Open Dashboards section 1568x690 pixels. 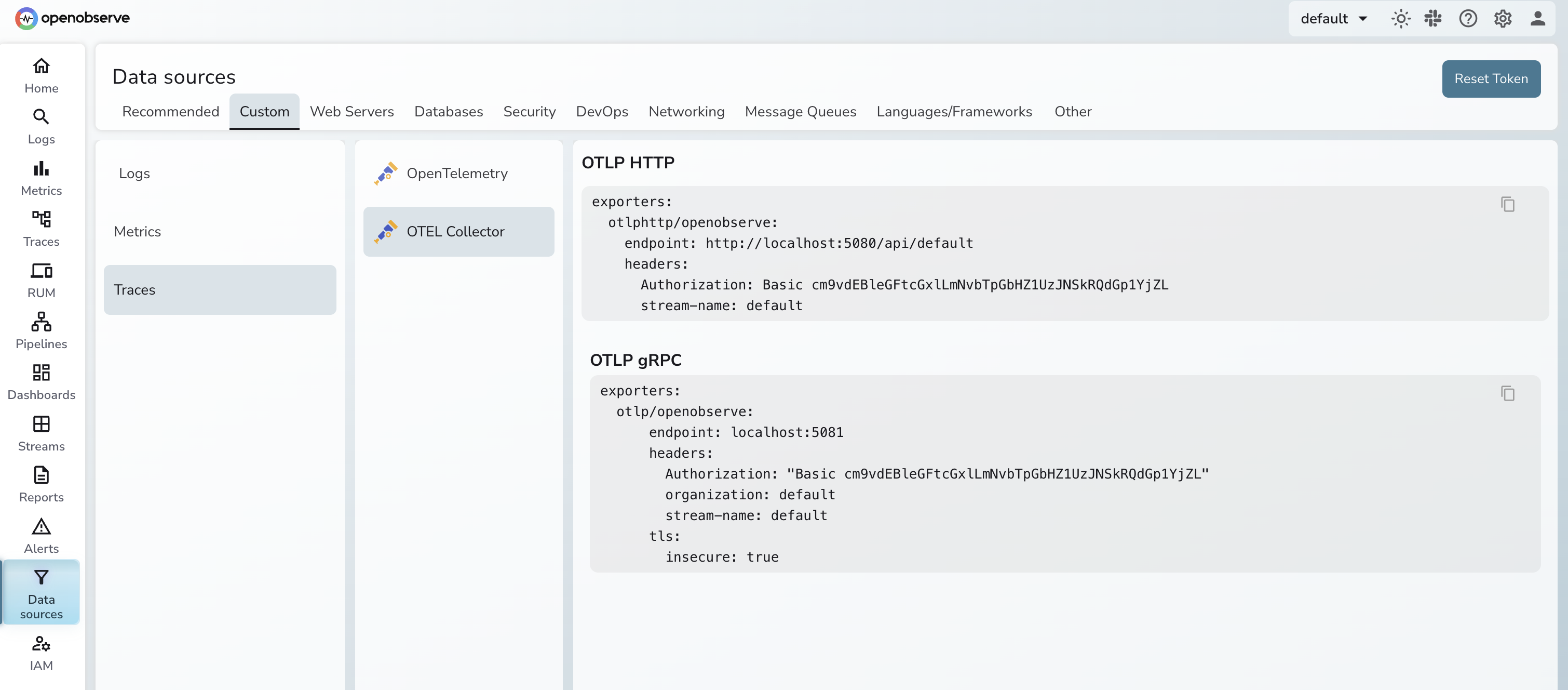point(42,382)
